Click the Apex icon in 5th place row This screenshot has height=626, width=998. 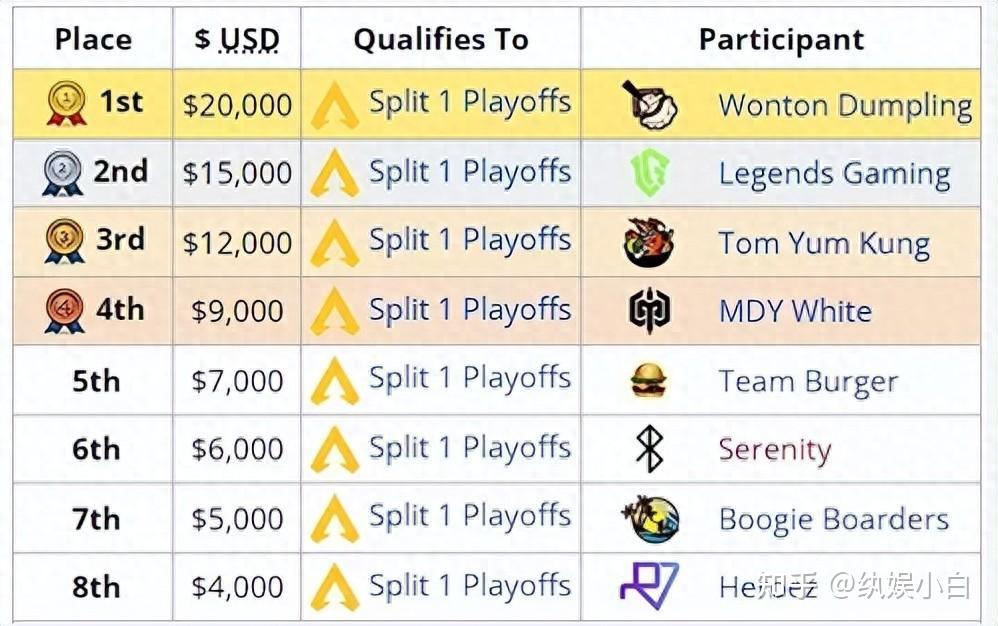pyautogui.click(x=334, y=381)
